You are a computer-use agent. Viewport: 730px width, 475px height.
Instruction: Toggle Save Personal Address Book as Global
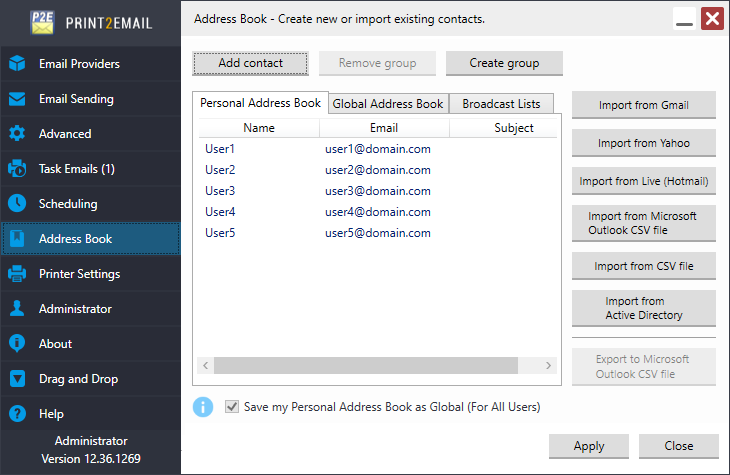(232, 407)
